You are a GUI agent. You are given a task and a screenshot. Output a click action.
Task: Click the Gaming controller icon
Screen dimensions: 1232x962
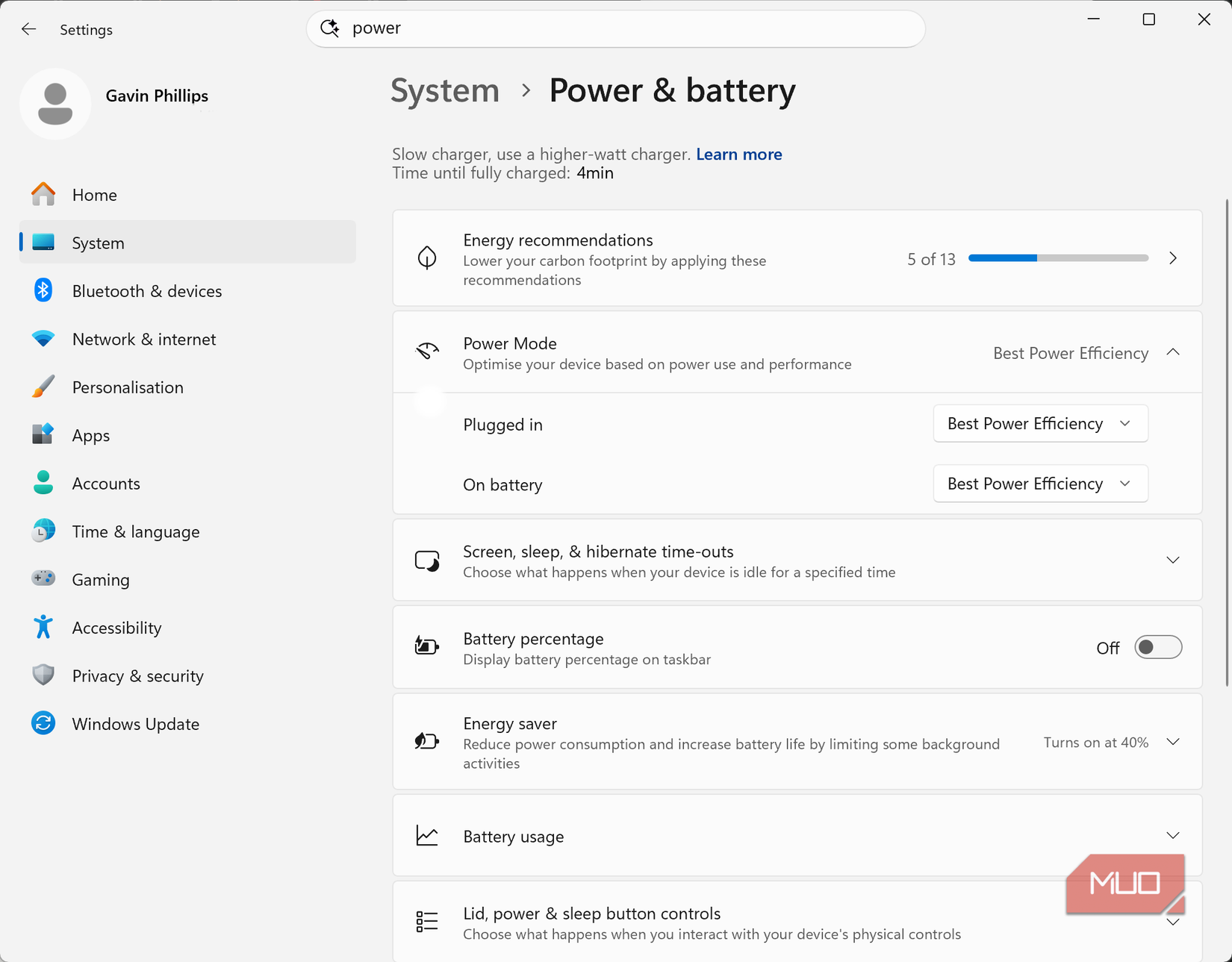click(43, 578)
